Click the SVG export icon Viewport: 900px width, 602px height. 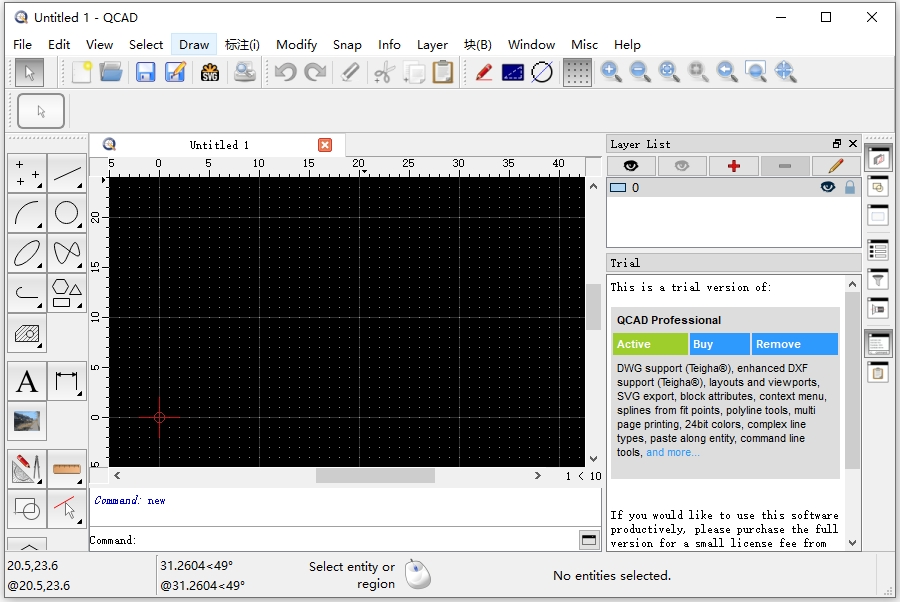pyautogui.click(x=210, y=72)
